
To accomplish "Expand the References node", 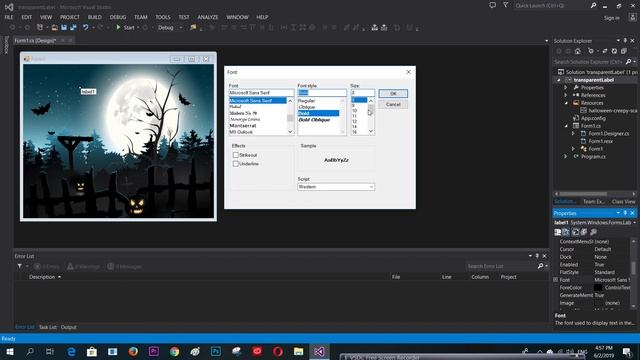I will (566, 95).
